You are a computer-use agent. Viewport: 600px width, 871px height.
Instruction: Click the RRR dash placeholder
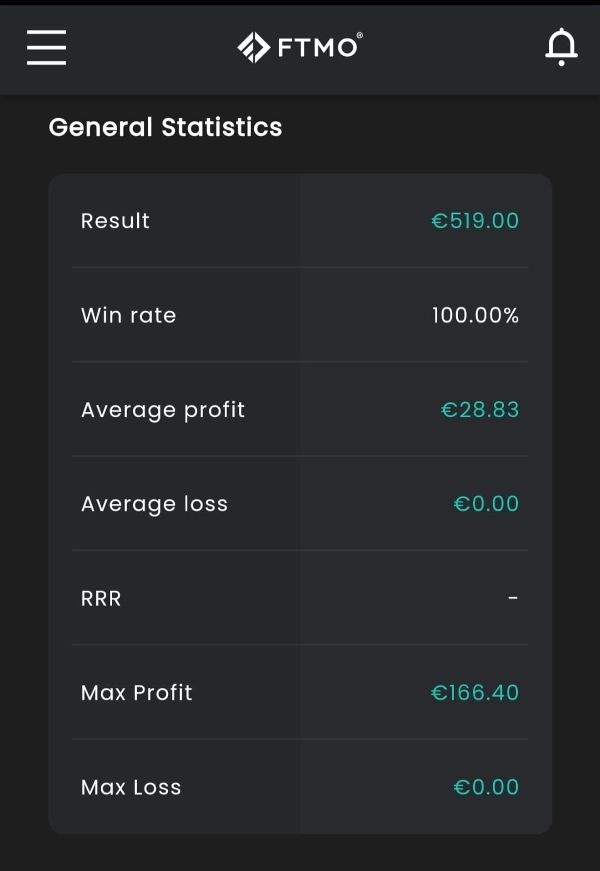[512, 598]
